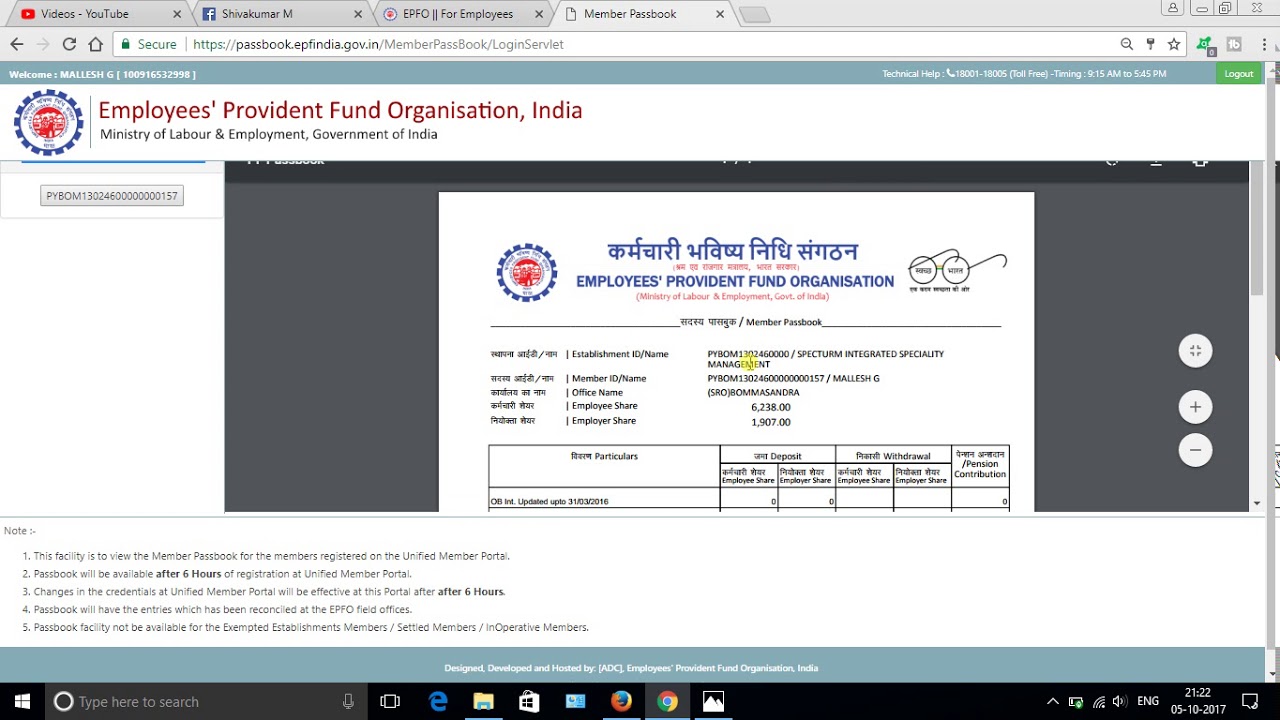
Task: Open the volume control in system tray
Action: [1118, 701]
